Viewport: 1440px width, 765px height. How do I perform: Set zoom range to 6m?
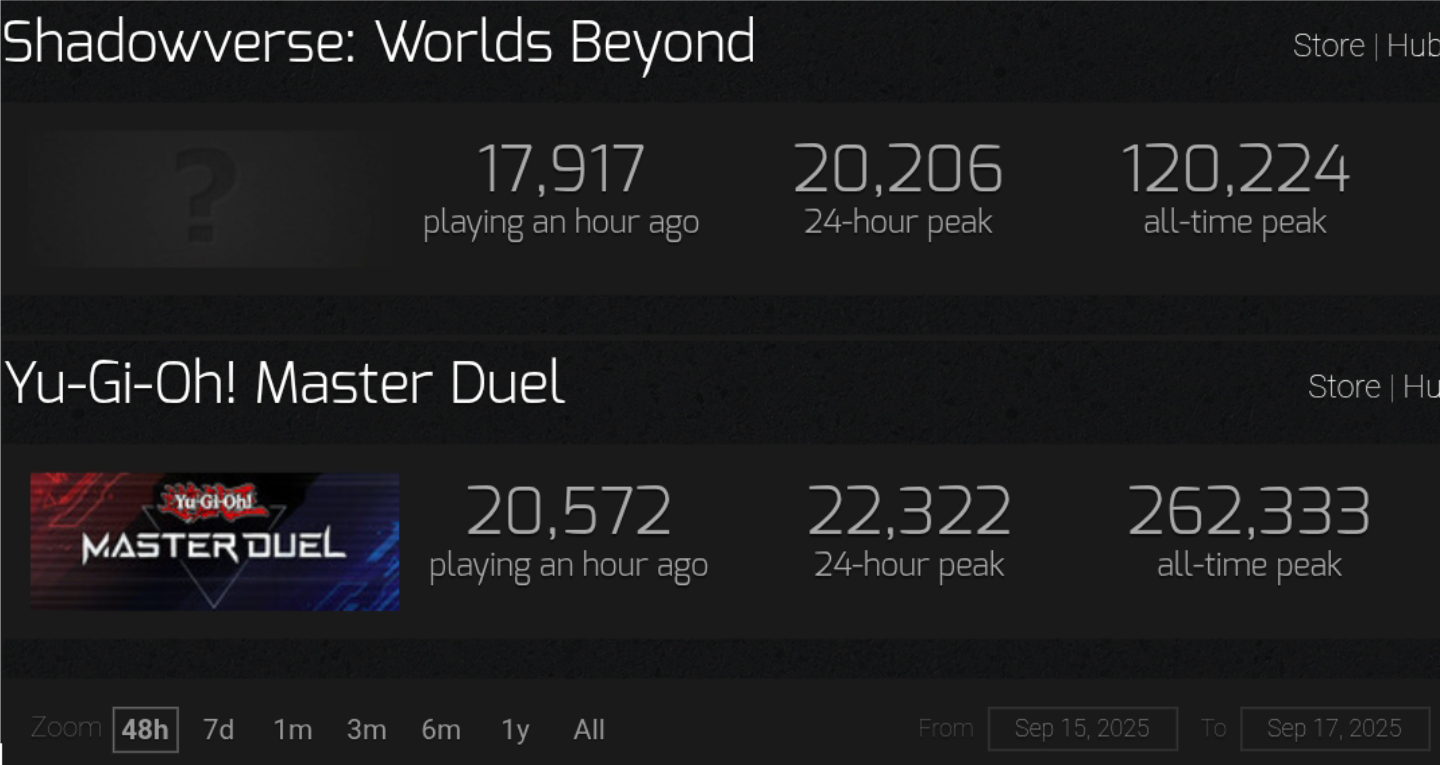441,729
